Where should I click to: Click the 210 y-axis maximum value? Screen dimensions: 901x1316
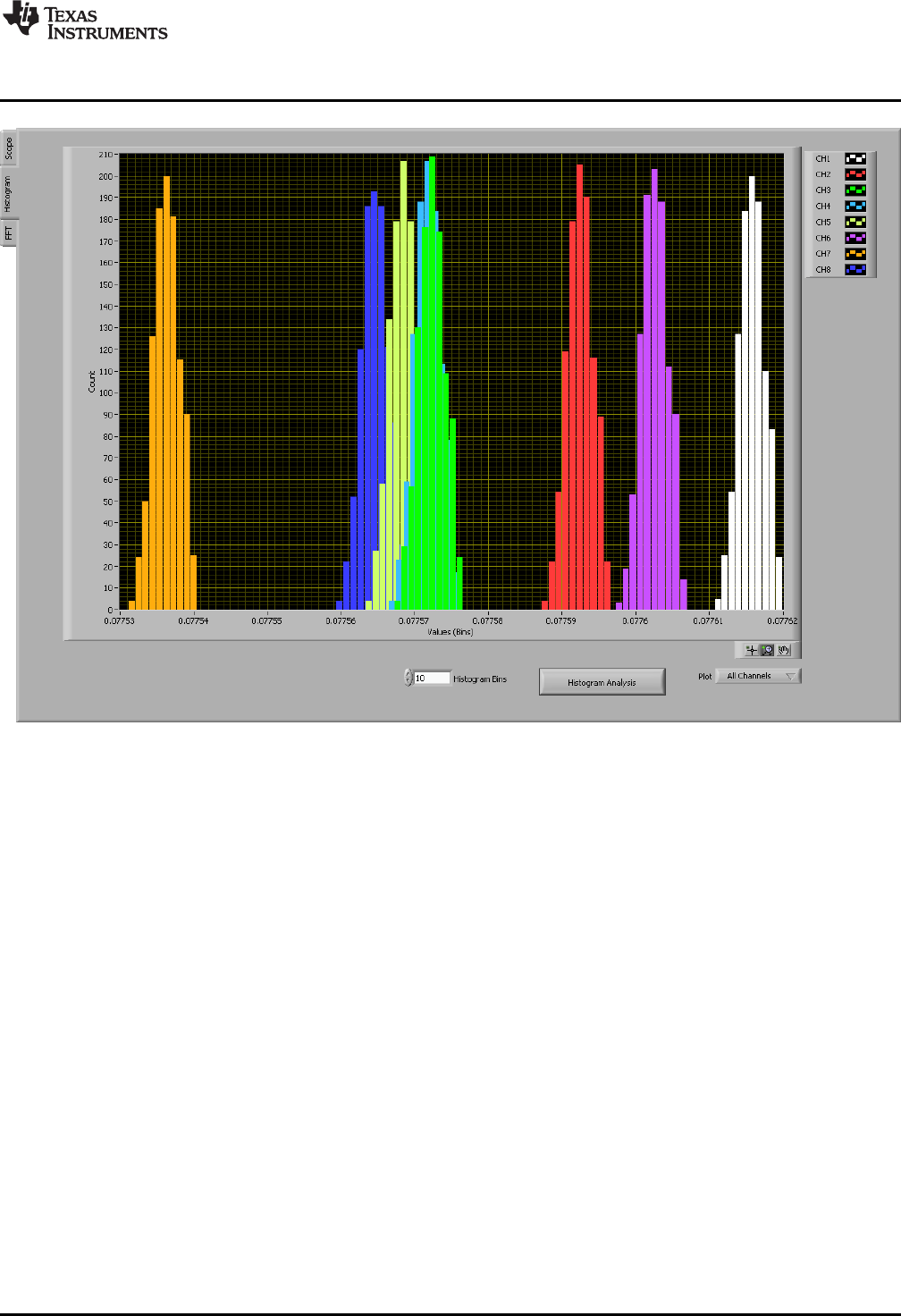click(x=106, y=155)
